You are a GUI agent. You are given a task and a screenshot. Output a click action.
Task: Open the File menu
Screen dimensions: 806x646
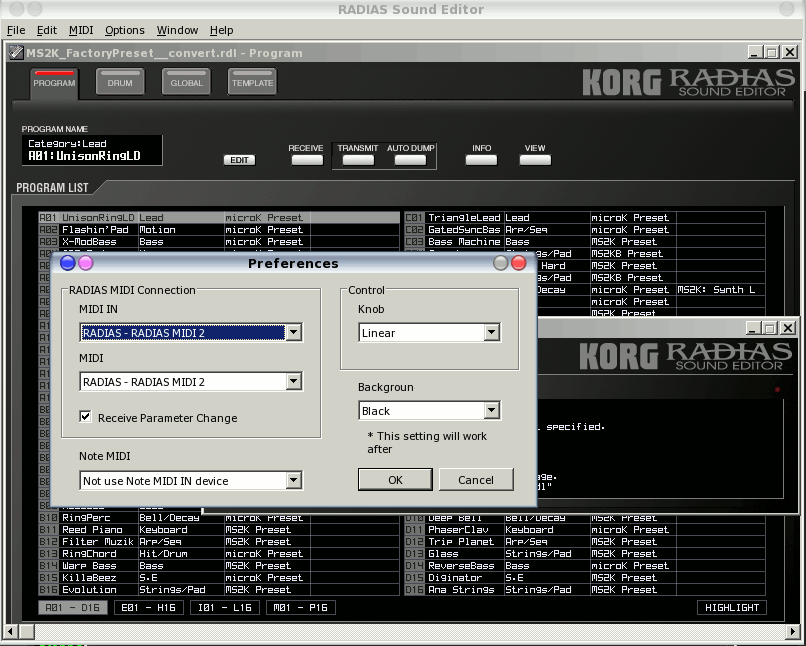16,30
